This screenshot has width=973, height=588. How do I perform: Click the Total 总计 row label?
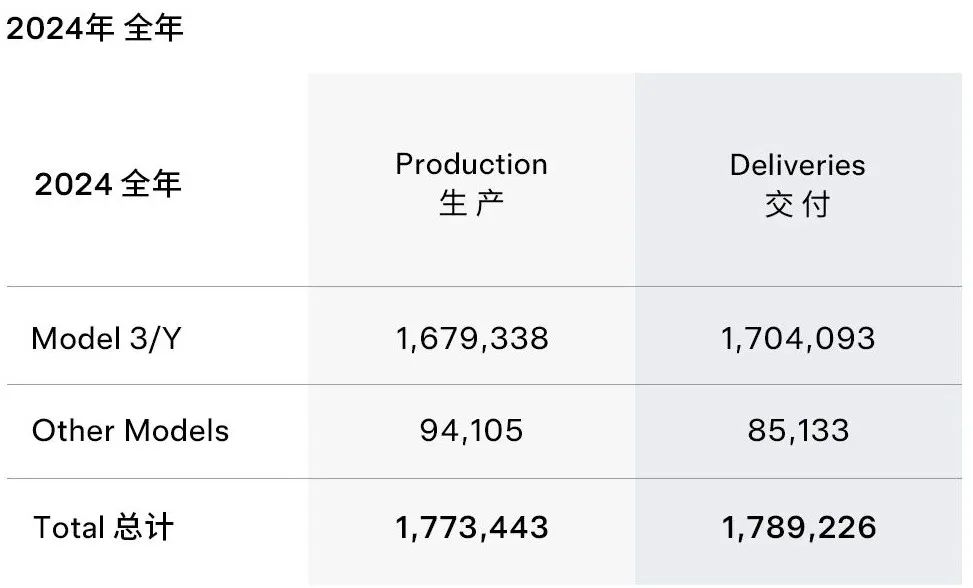pos(103,527)
